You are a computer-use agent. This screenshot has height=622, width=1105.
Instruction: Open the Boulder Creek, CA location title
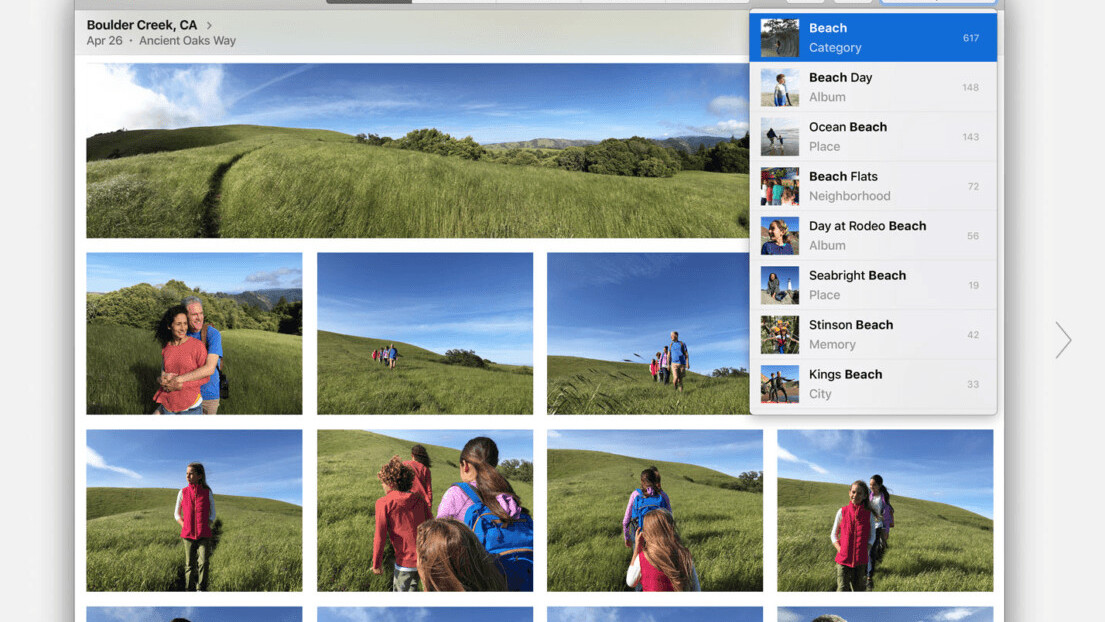pos(142,25)
